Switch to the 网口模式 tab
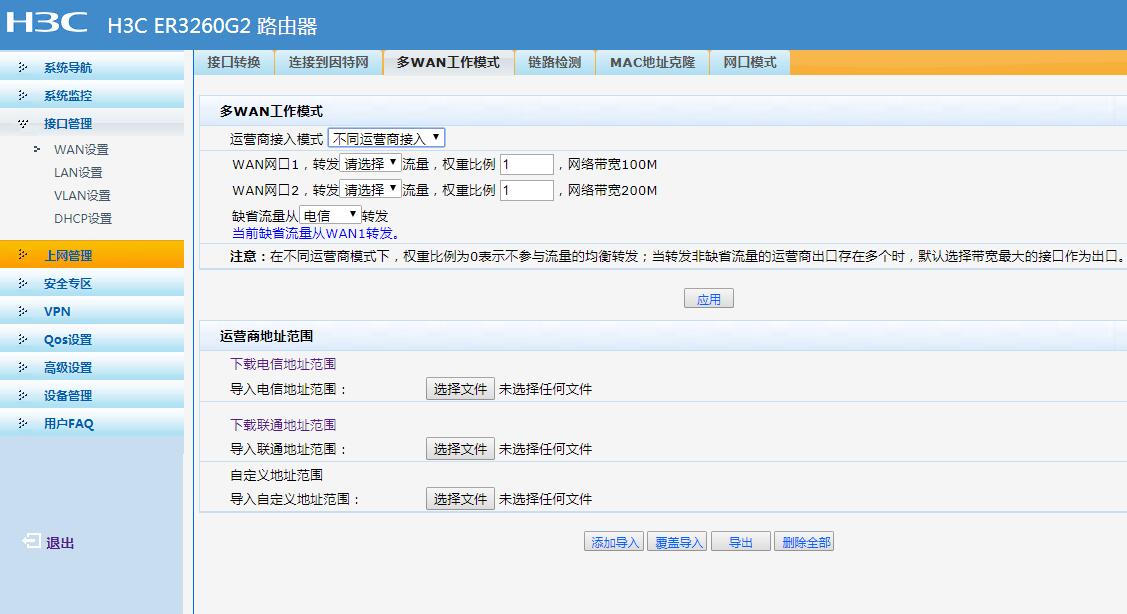Image resolution: width=1127 pixels, height=614 pixels. (x=750, y=63)
